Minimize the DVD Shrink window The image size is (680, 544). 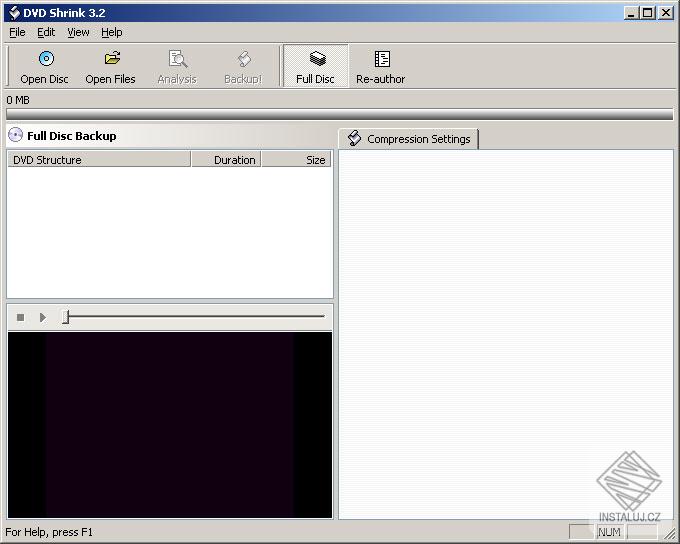pos(631,13)
